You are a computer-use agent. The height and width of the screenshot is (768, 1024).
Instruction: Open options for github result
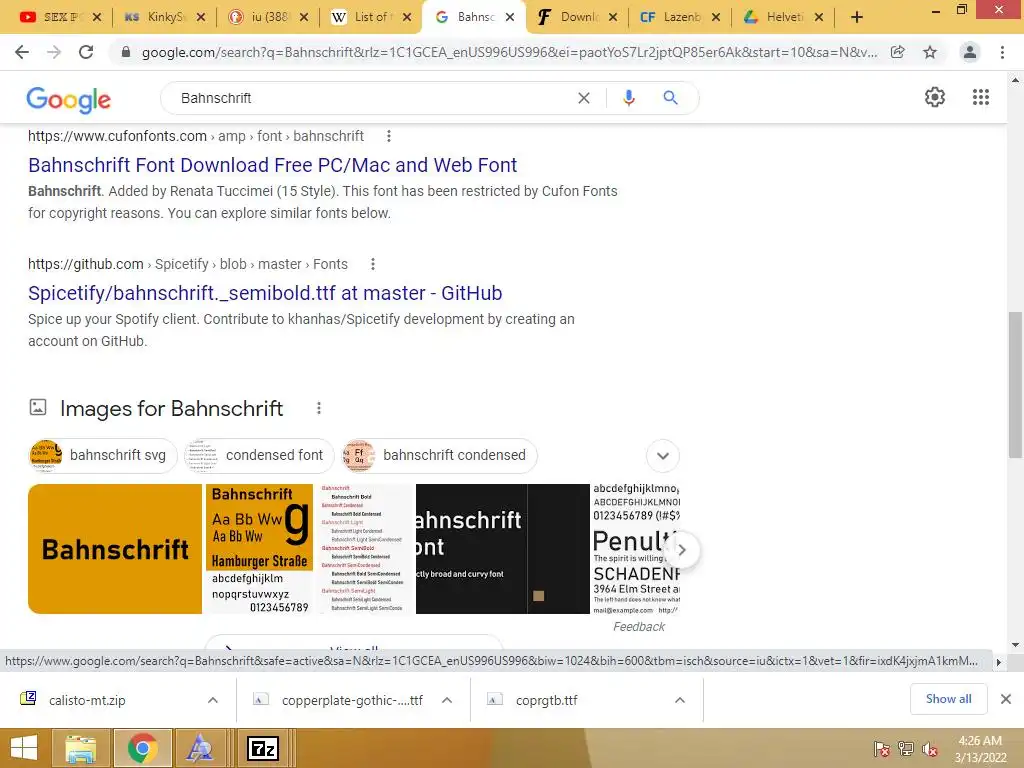coord(373,264)
